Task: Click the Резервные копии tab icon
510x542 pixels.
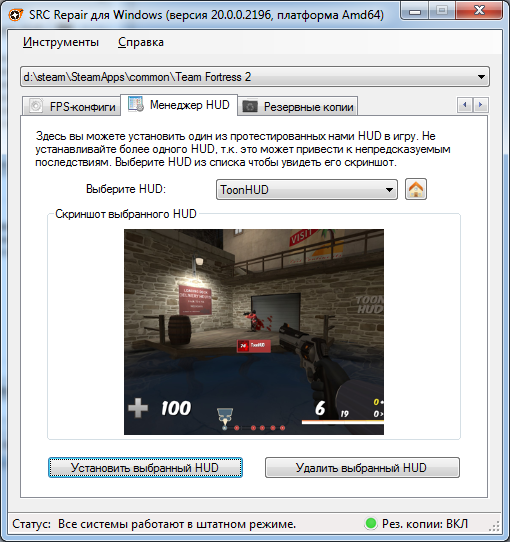Action: point(250,106)
